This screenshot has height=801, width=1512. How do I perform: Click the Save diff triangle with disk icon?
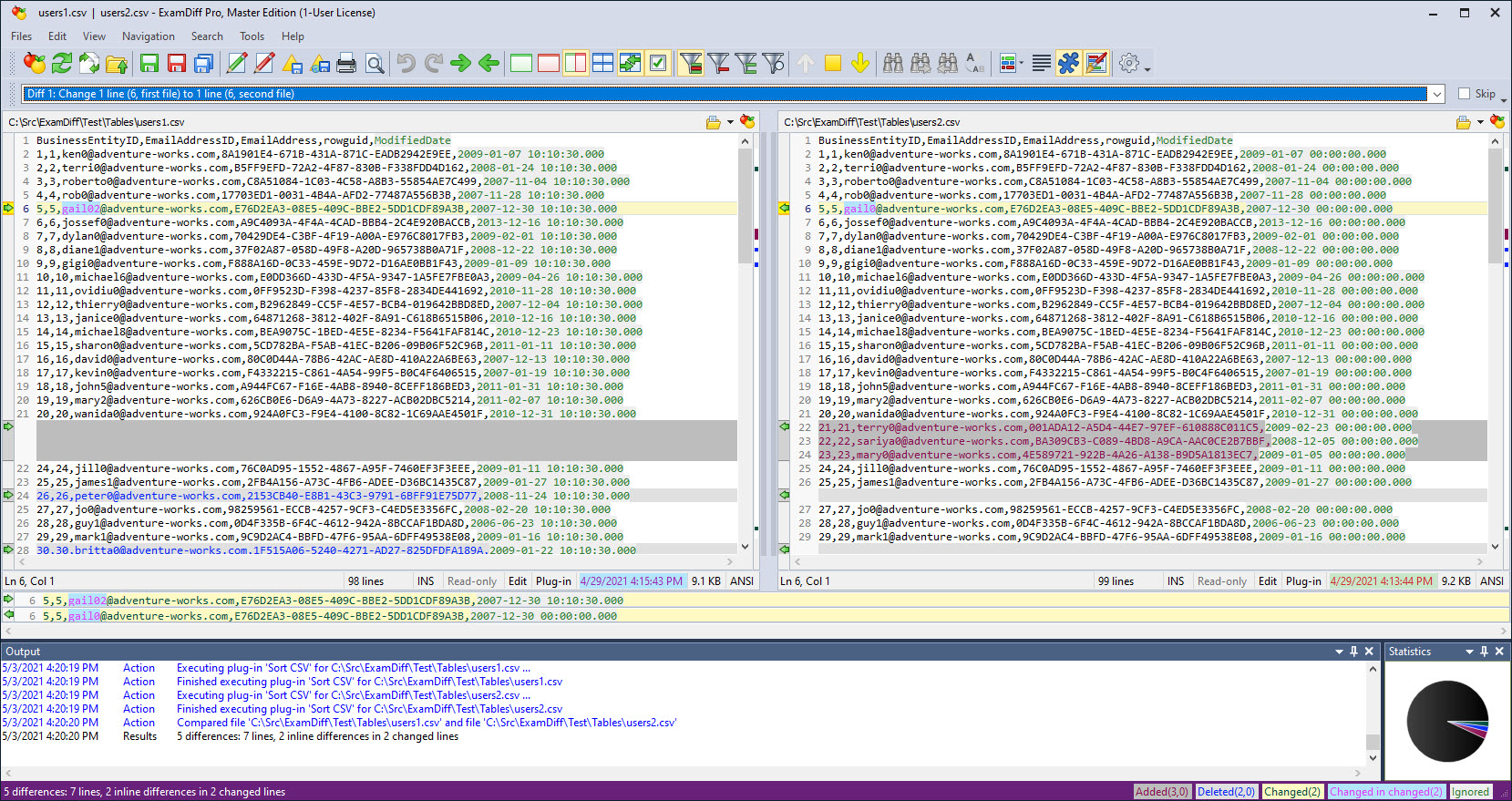tap(293, 63)
